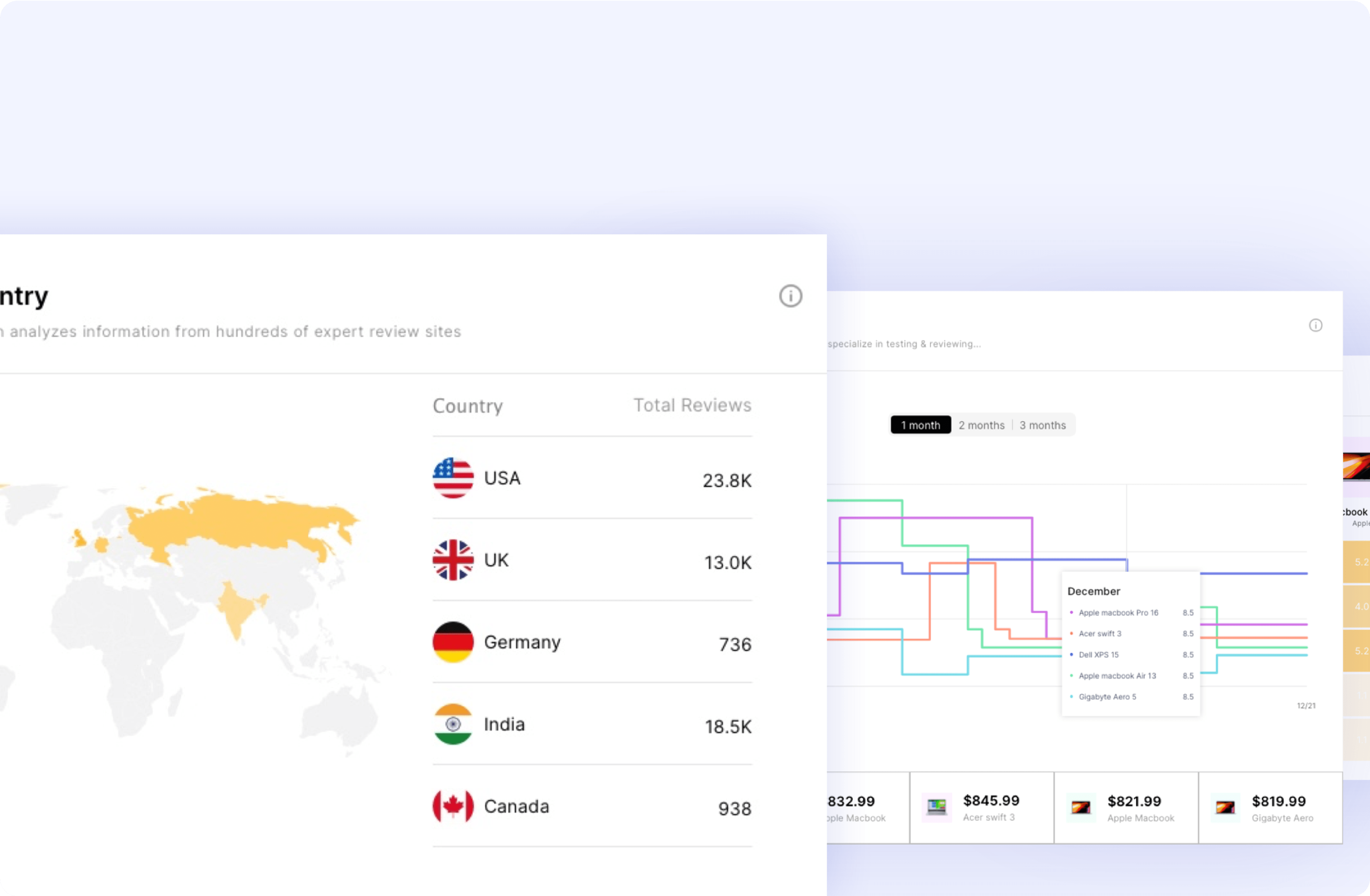Select the 1 month range tab
Screen dimensions: 1370x896
click(920, 425)
